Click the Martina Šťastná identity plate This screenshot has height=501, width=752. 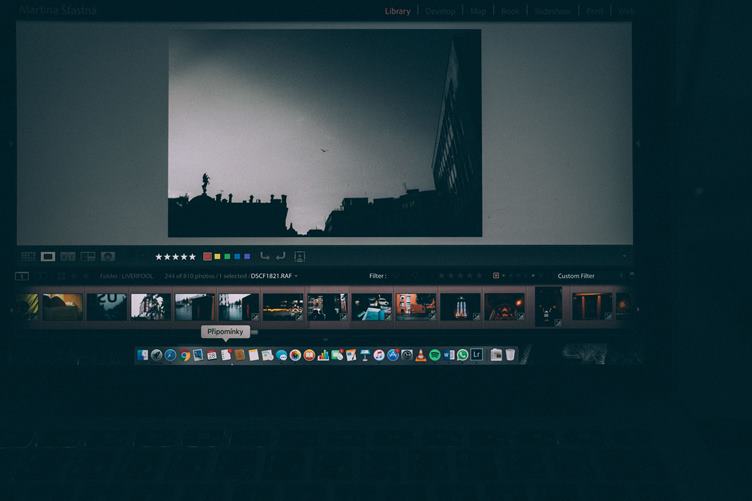(58, 10)
